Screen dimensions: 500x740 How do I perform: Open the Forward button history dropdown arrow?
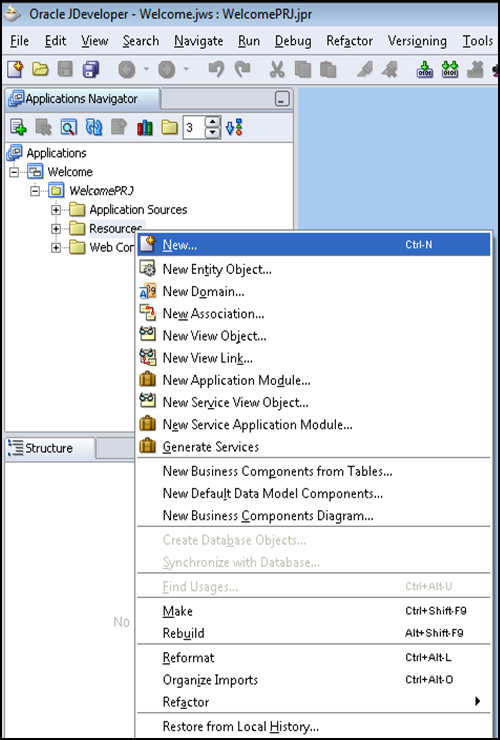[x=186, y=70]
